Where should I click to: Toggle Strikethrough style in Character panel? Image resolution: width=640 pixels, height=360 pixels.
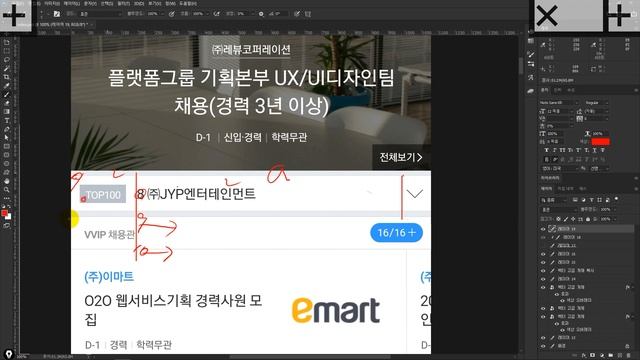[x=602, y=150]
